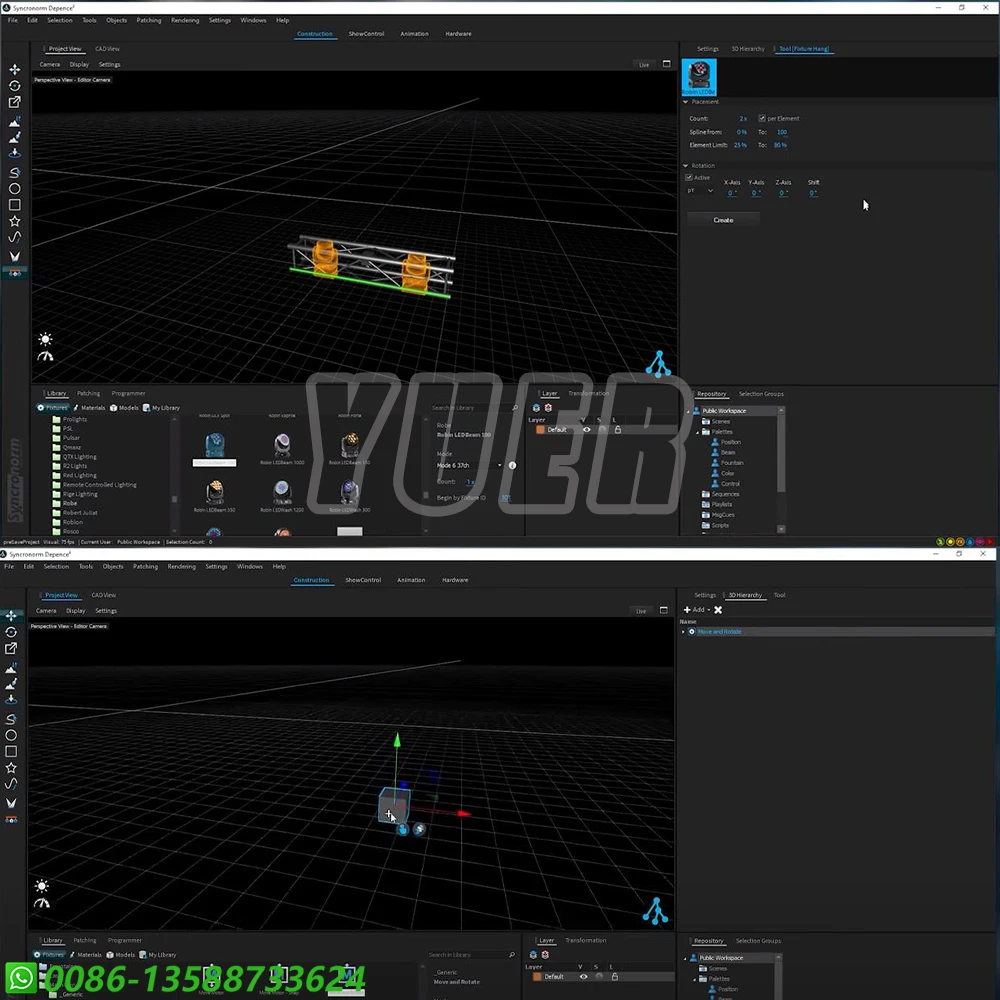The width and height of the screenshot is (1000, 1000).
Task: Click the maximize viewport icon next to upper Live
Action: [666, 64]
